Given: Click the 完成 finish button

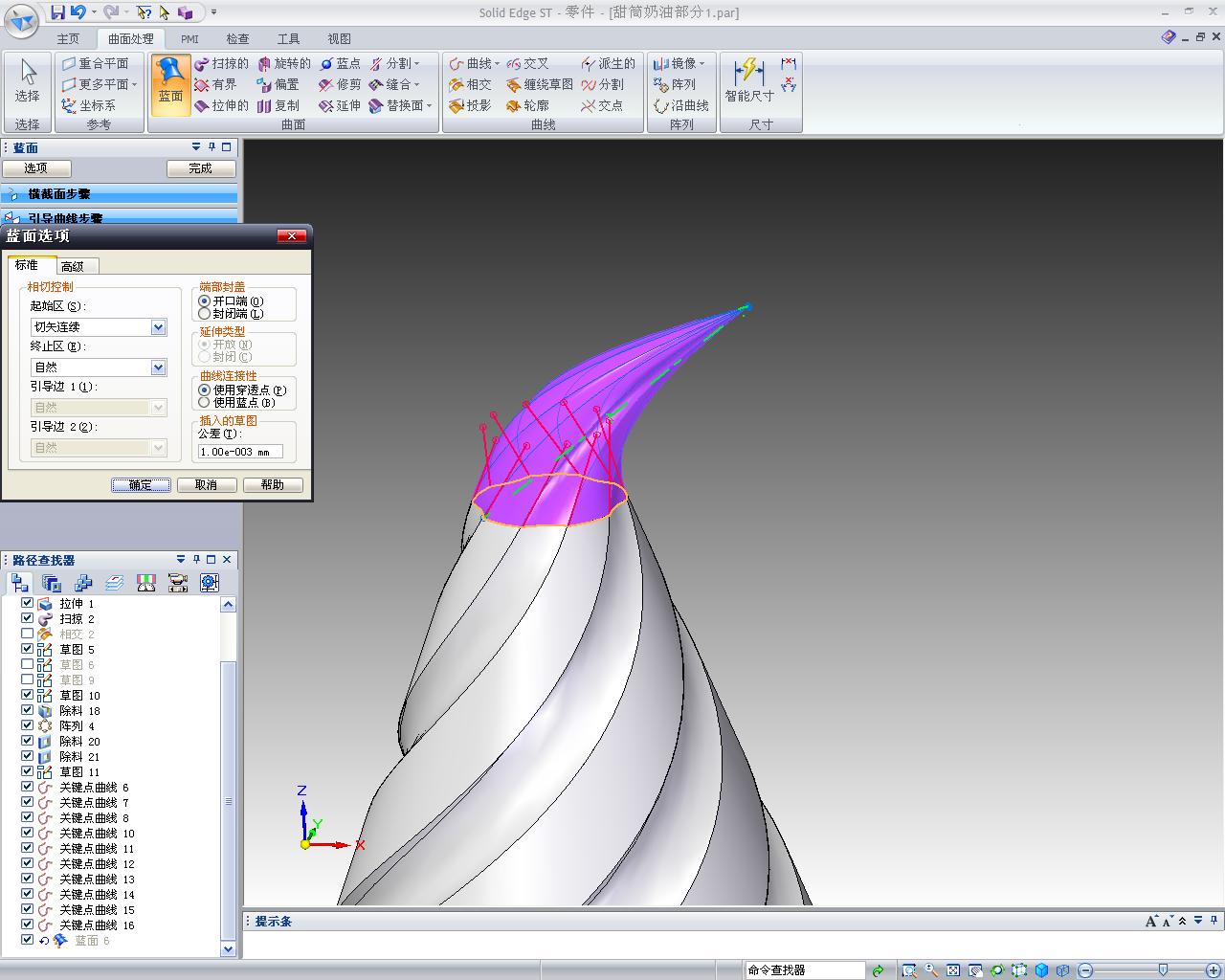Looking at the screenshot, I should (x=200, y=168).
